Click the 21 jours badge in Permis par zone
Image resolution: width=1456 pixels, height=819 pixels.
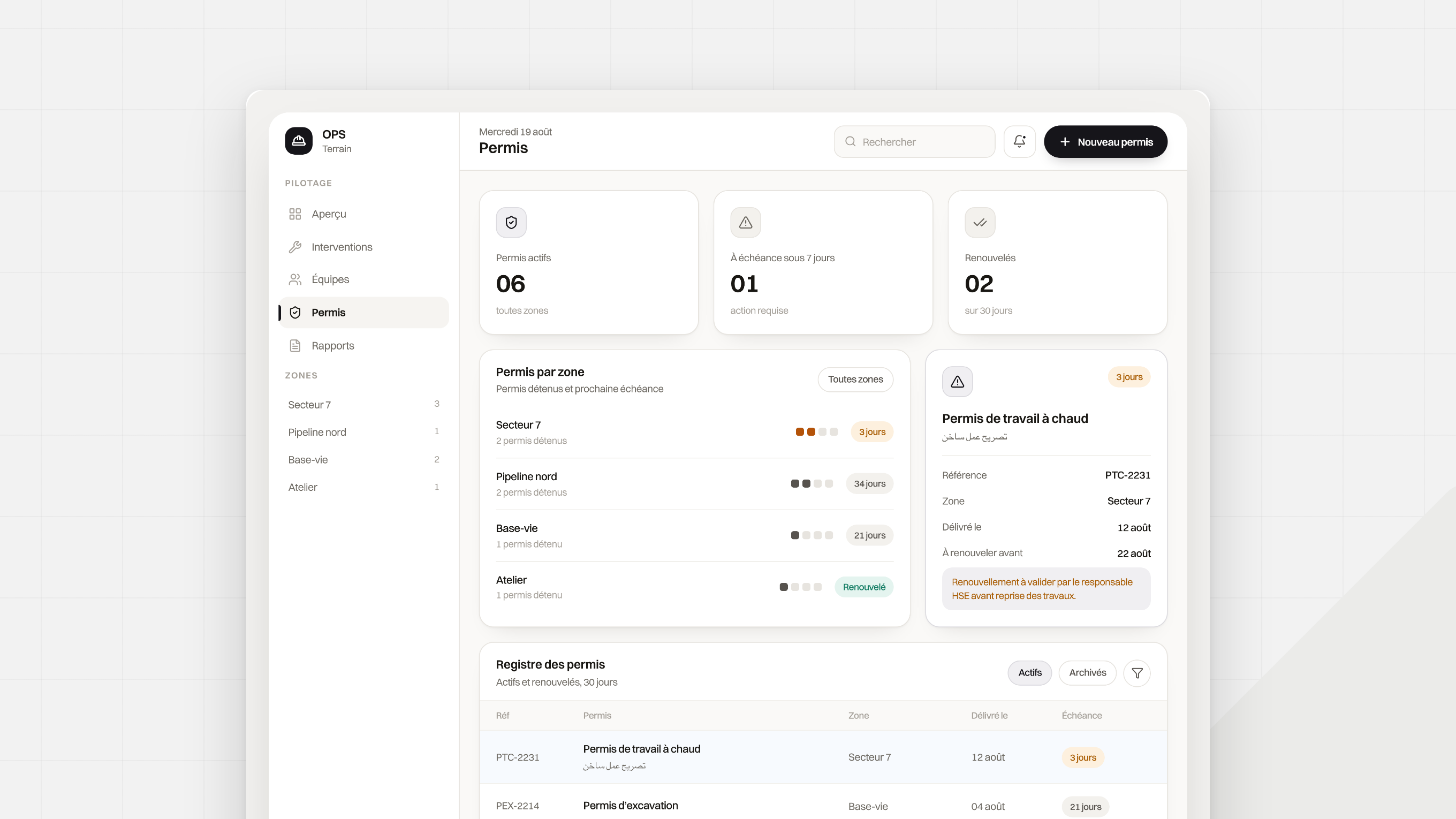pyautogui.click(x=869, y=535)
